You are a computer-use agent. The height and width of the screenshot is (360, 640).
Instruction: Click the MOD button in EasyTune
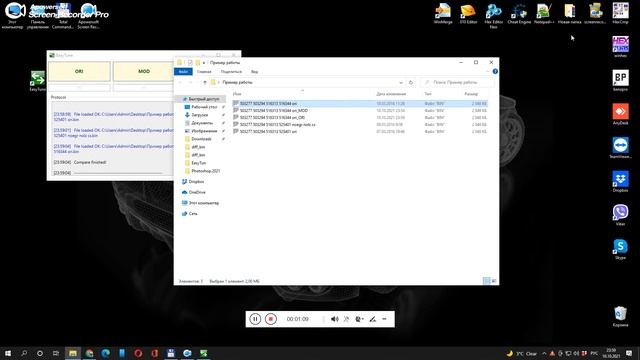tap(144, 71)
